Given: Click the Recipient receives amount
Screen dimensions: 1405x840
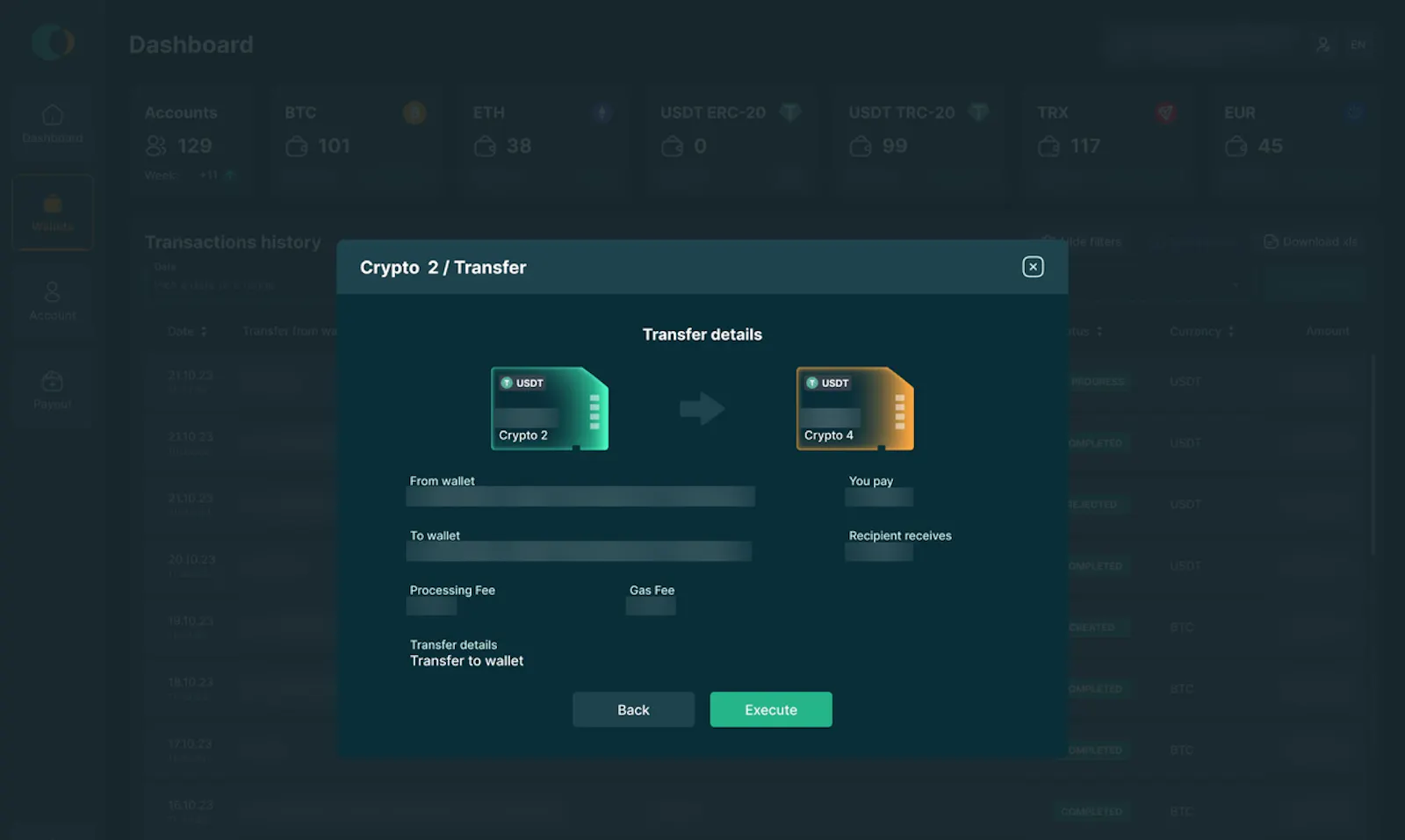Looking at the screenshot, I should coord(879,551).
